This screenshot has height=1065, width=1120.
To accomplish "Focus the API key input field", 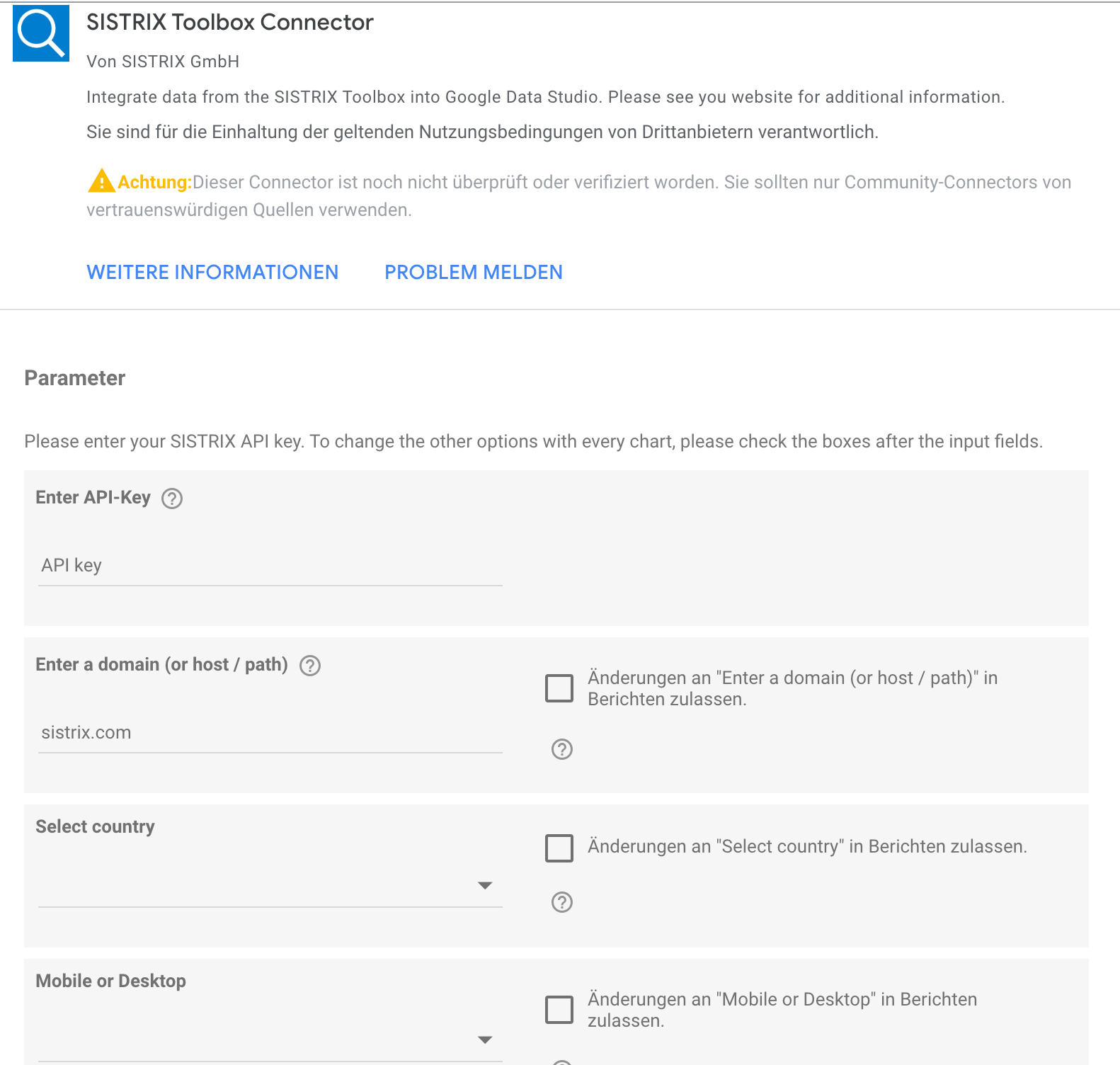I will point(270,566).
